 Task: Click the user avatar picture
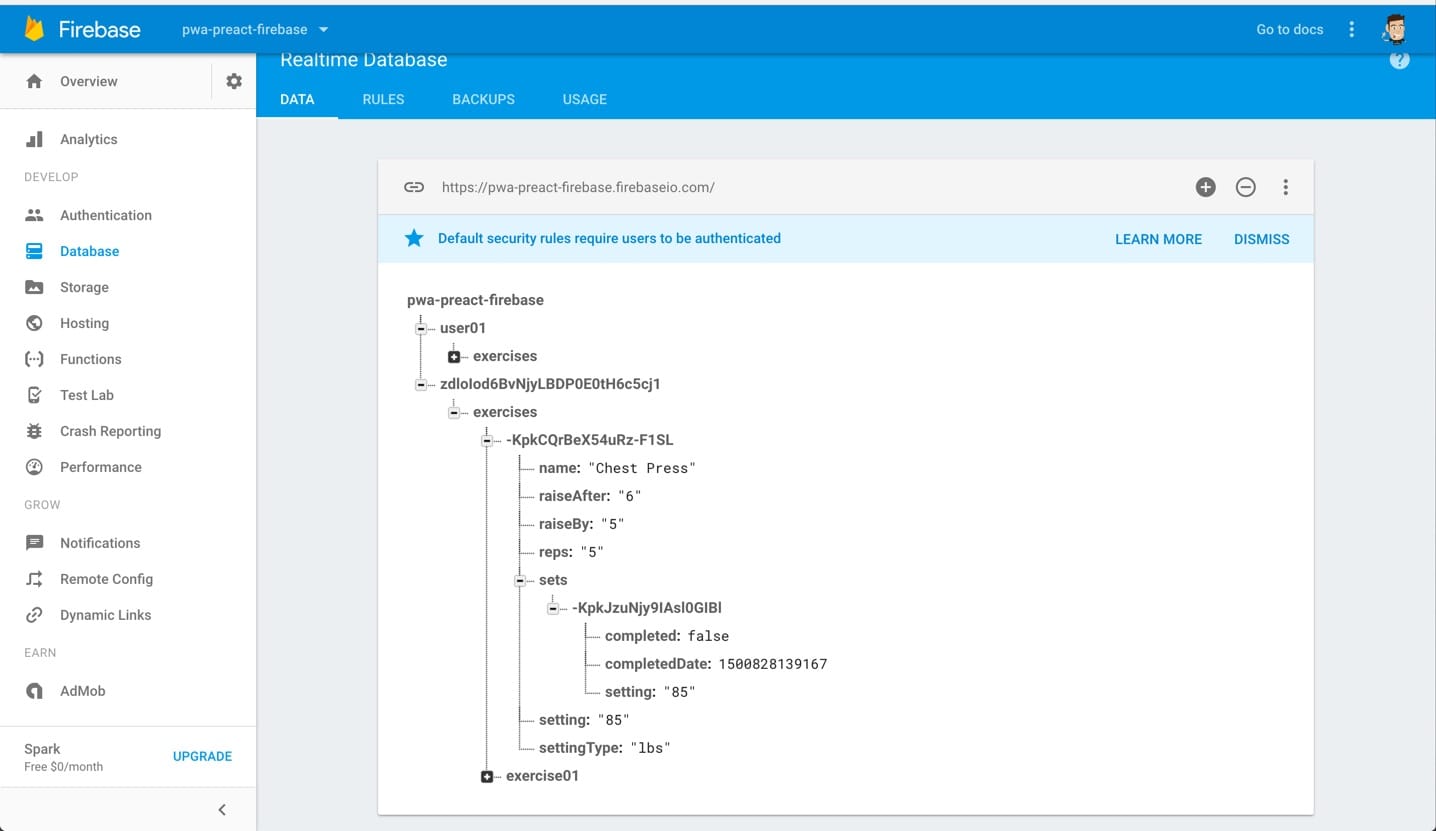pyautogui.click(x=1396, y=29)
